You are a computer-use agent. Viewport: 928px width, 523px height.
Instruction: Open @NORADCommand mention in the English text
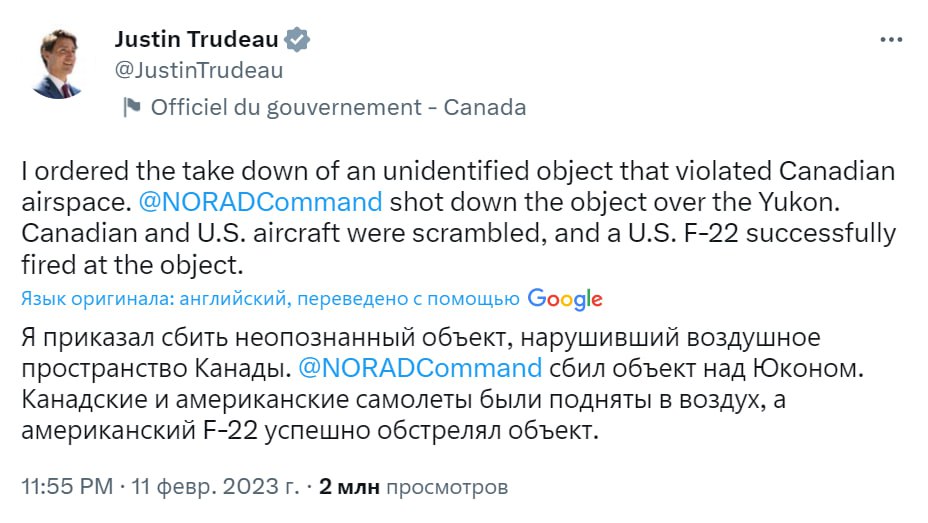pyautogui.click(x=257, y=201)
